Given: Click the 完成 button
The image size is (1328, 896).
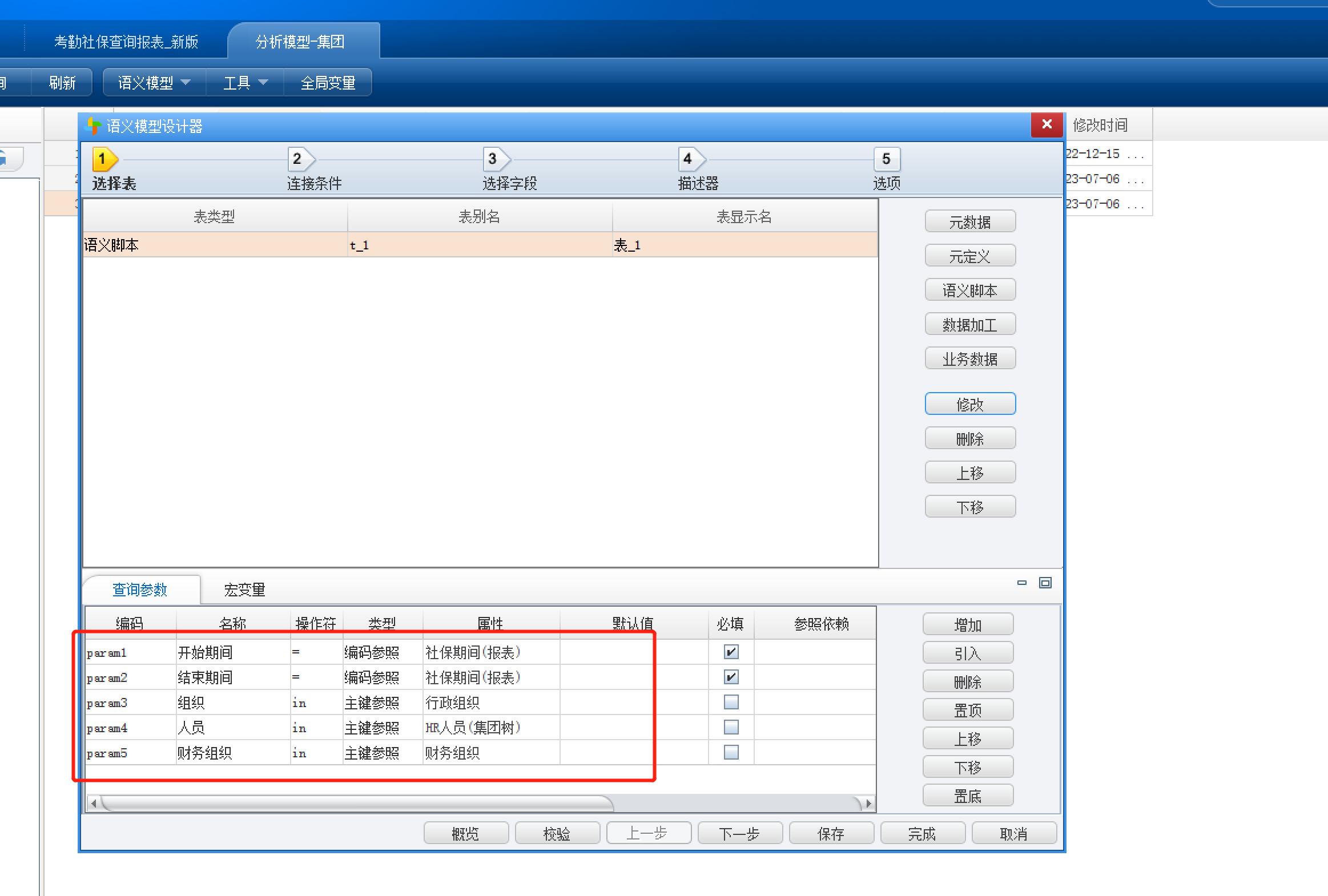Looking at the screenshot, I should (923, 834).
